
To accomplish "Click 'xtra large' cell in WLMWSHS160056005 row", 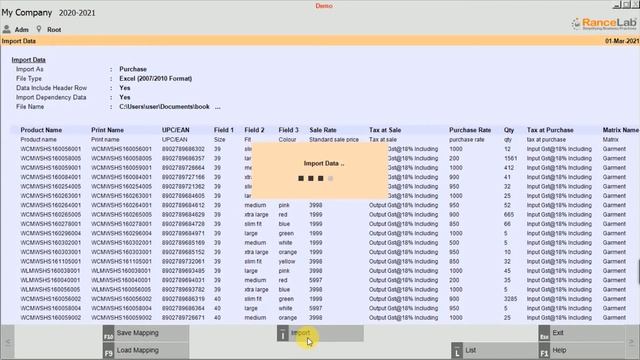I will point(256,290).
